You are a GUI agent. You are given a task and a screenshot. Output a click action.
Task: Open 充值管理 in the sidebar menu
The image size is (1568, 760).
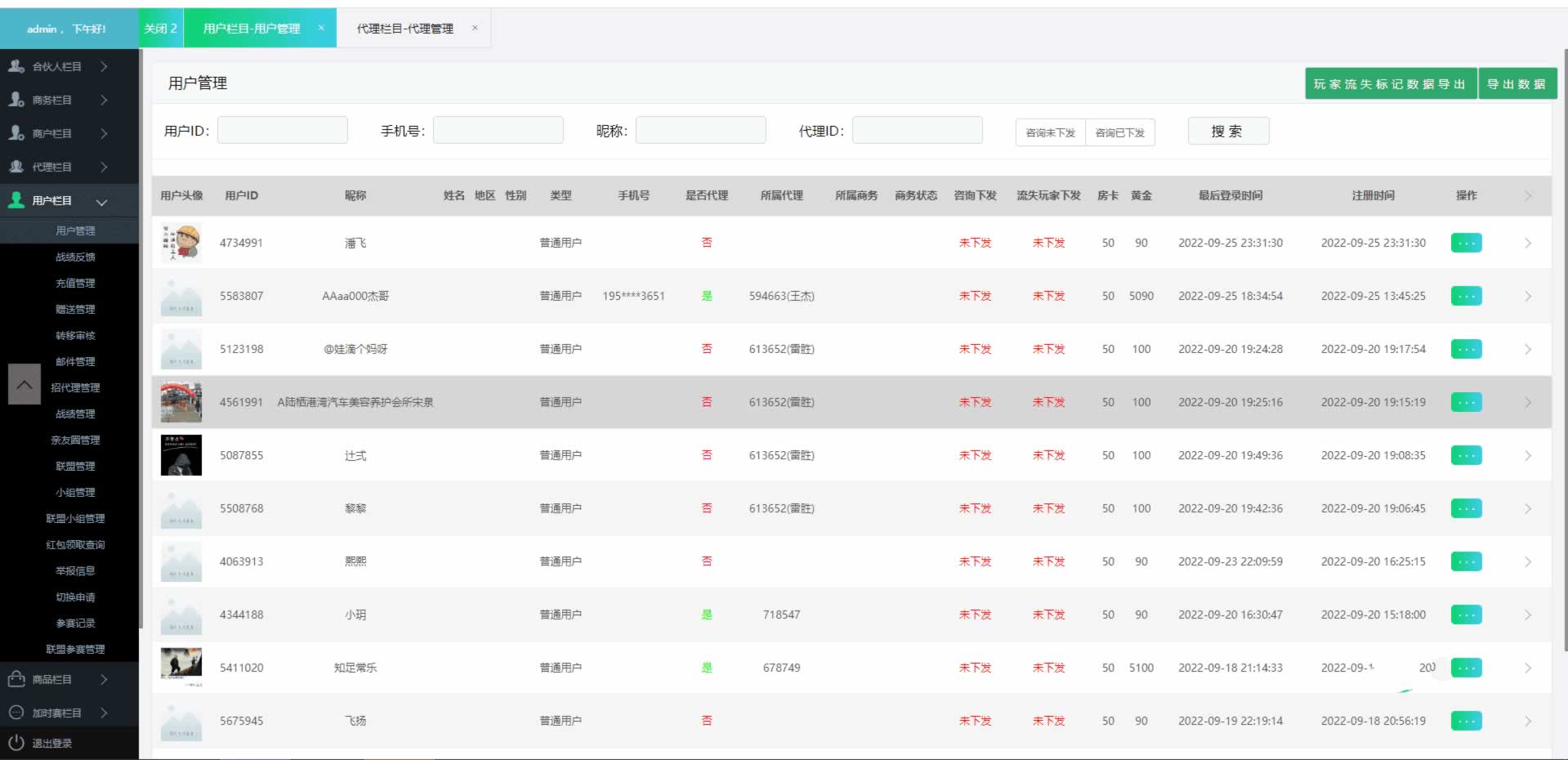click(x=75, y=283)
